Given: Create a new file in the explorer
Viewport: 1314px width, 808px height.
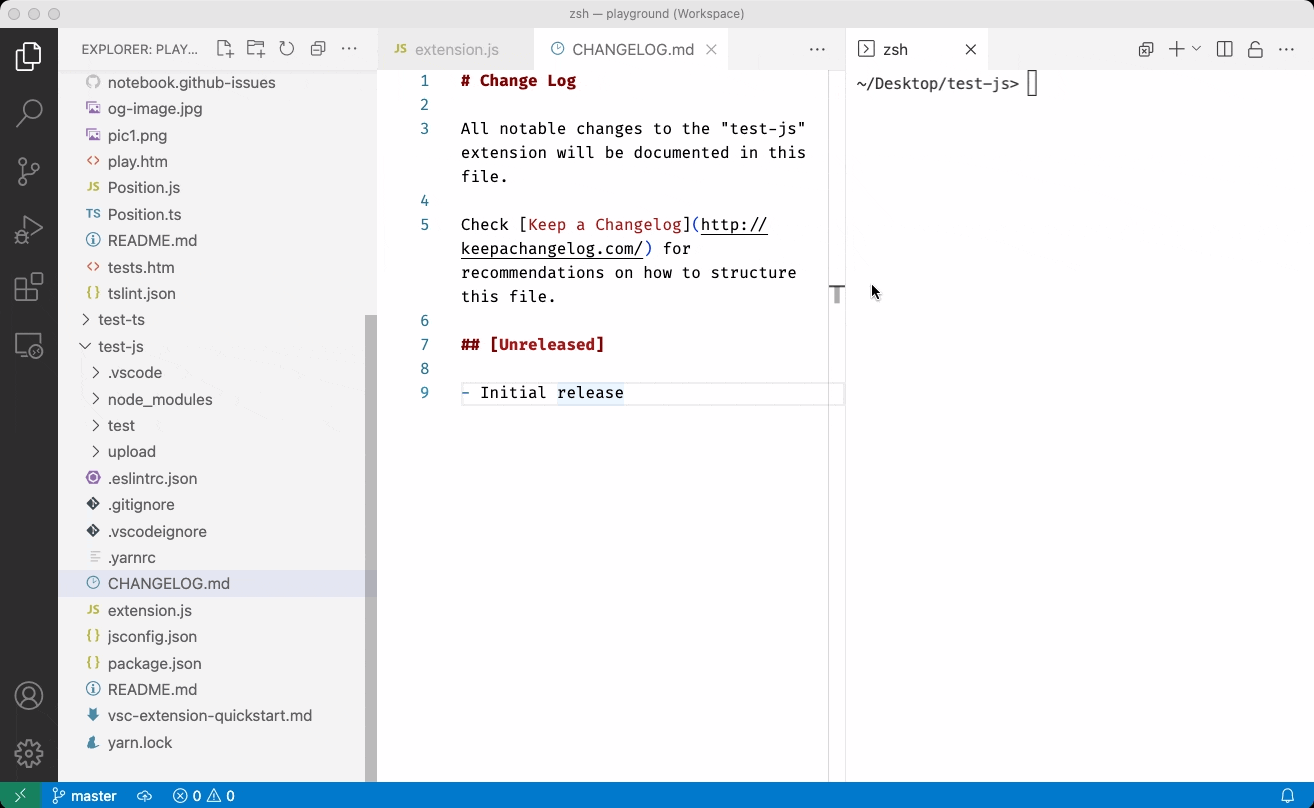Looking at the screenshot, I should click(x=224, y=47).
